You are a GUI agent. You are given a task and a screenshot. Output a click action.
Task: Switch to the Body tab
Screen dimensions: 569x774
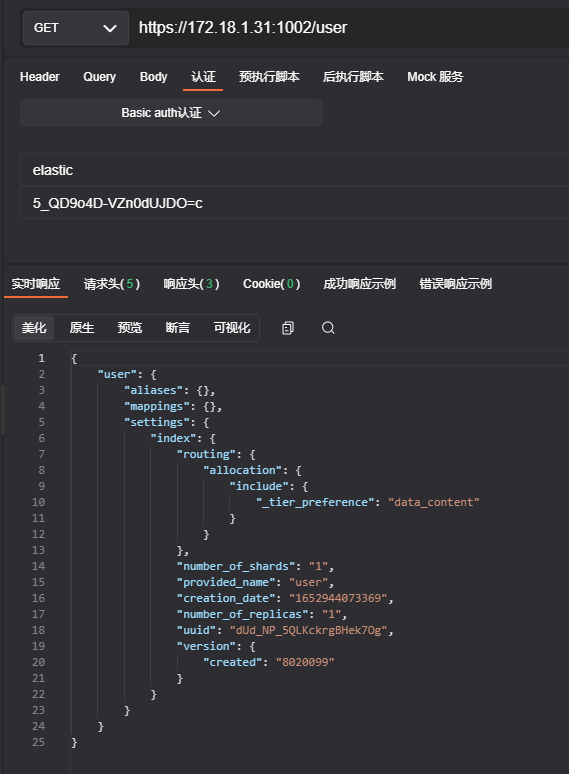153,77
